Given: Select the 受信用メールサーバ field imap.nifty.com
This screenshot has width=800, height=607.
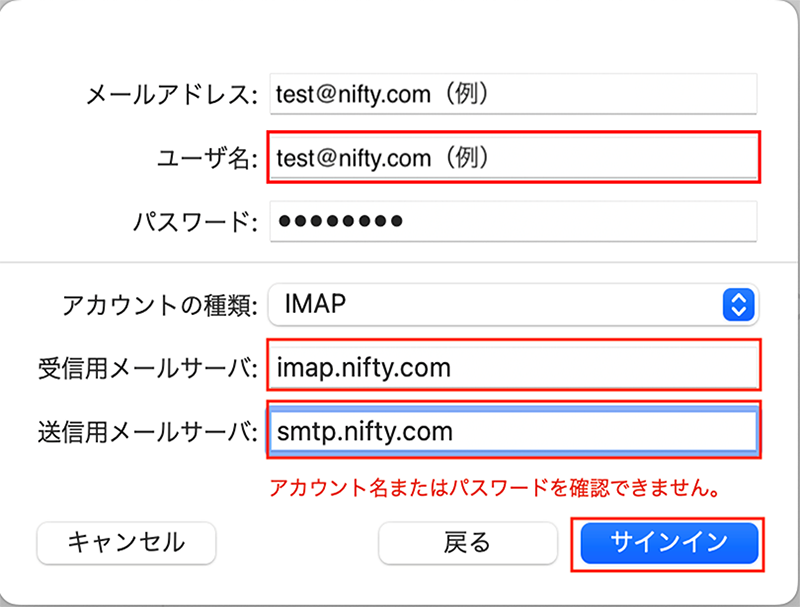Looking at the screenshot, I should click(x=512, y=367).
